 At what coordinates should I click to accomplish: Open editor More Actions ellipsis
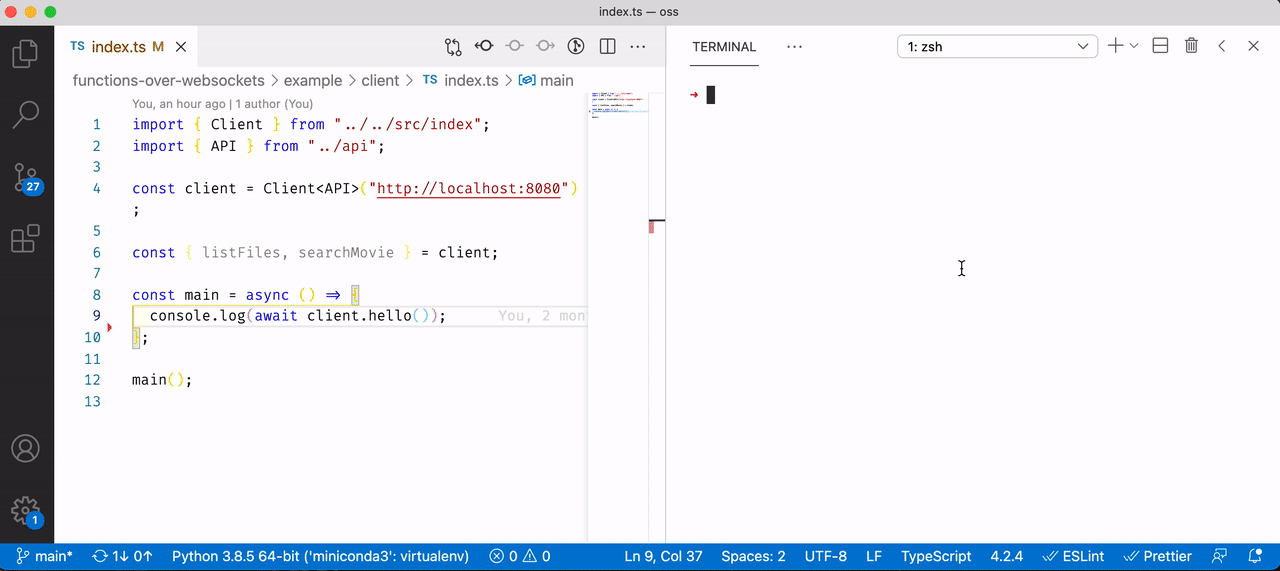coord(637,46)
